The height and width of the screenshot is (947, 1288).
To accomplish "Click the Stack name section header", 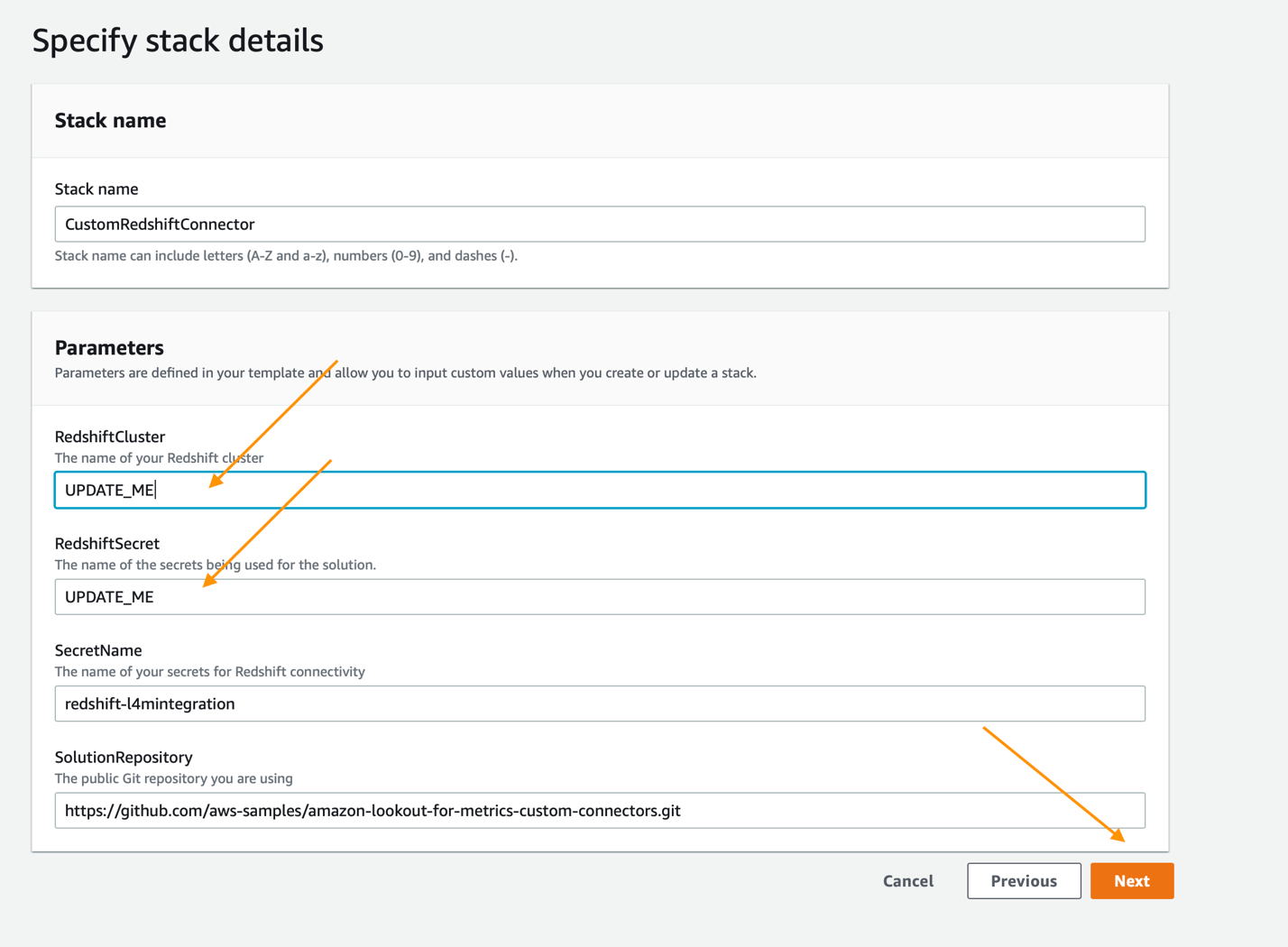I will point(110,120).
